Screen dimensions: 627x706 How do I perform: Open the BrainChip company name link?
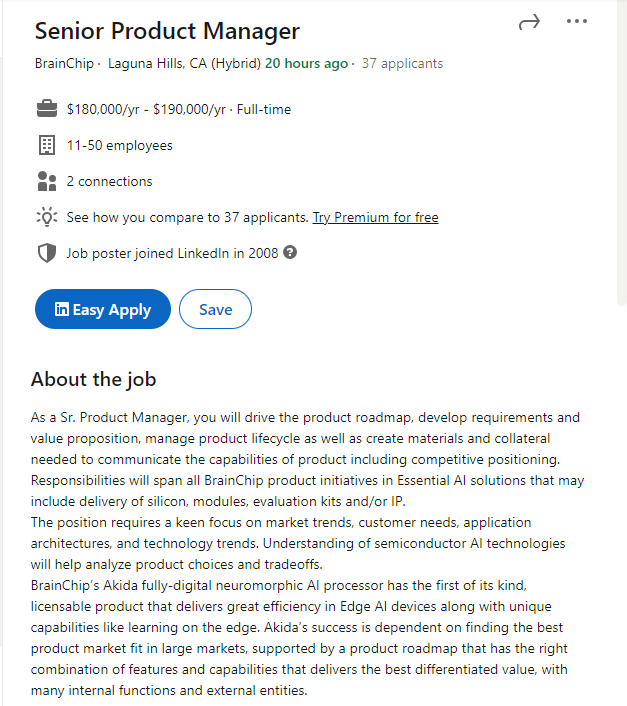pos(64,63)
